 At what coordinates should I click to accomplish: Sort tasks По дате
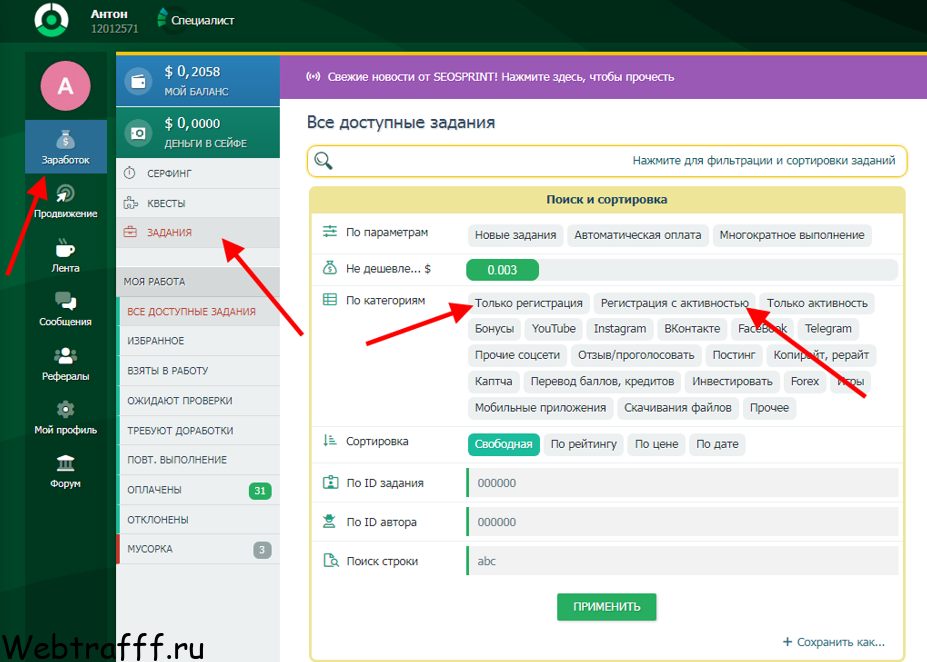pyautogui.click(x=717, y=444)
